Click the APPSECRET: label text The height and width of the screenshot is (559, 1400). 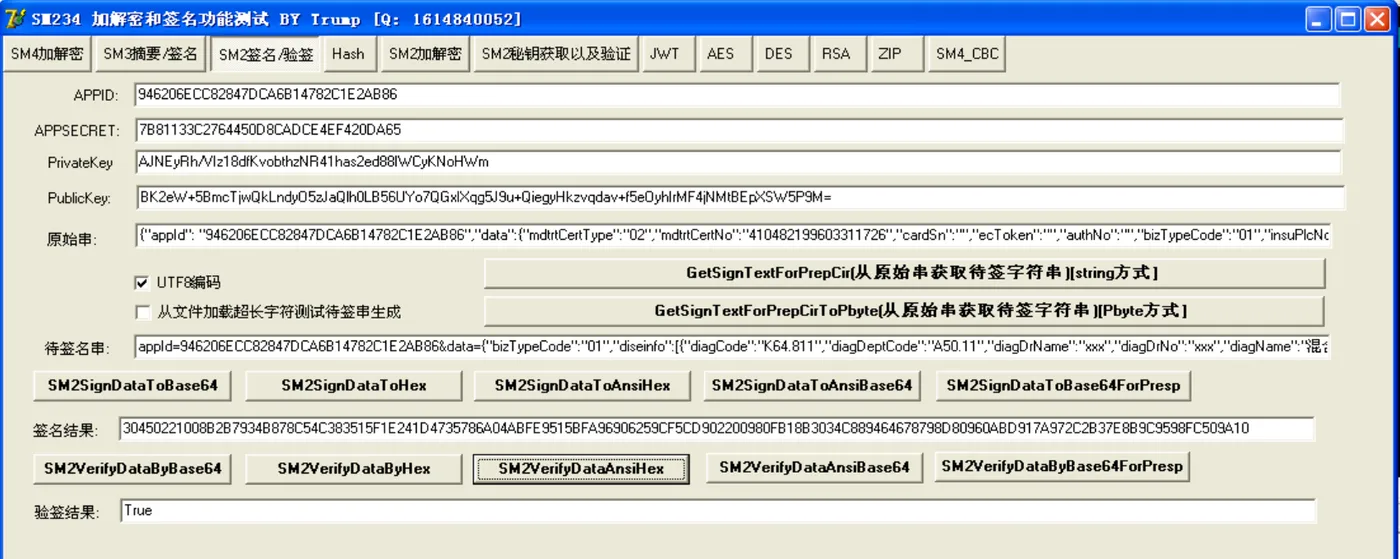[77, 130]
